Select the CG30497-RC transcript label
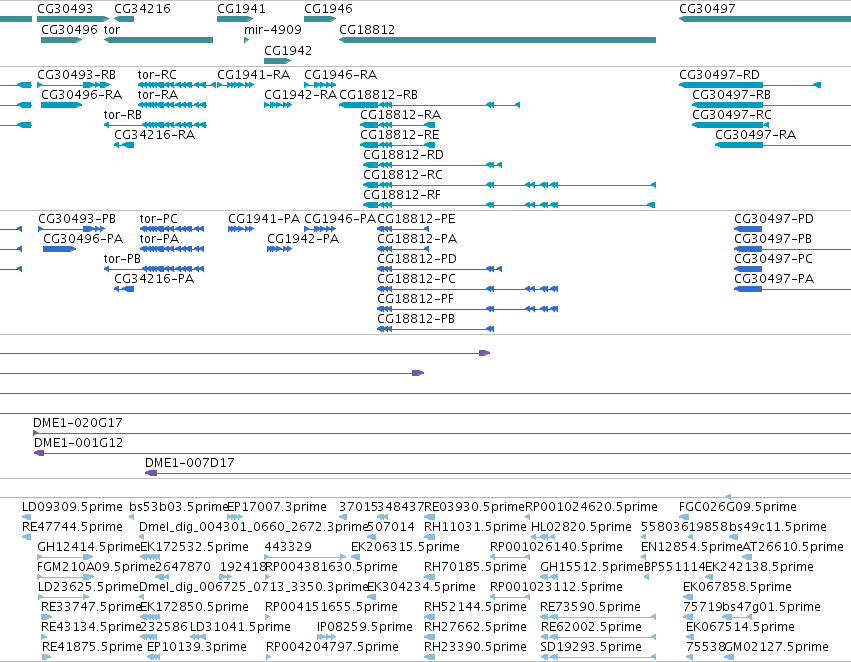This screenshot has height=662, width=851. [732, 114]
